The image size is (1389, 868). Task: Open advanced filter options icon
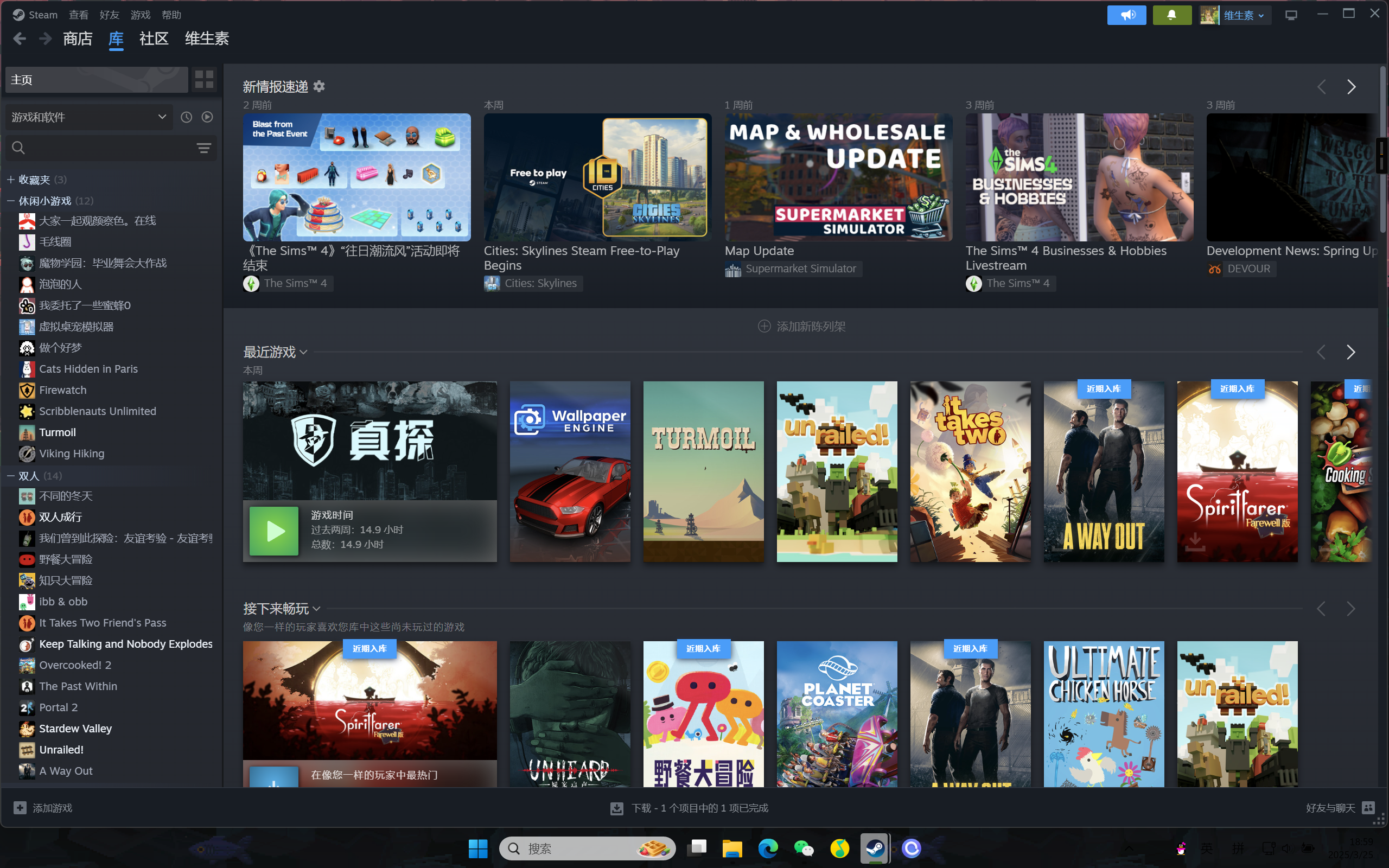203,148
